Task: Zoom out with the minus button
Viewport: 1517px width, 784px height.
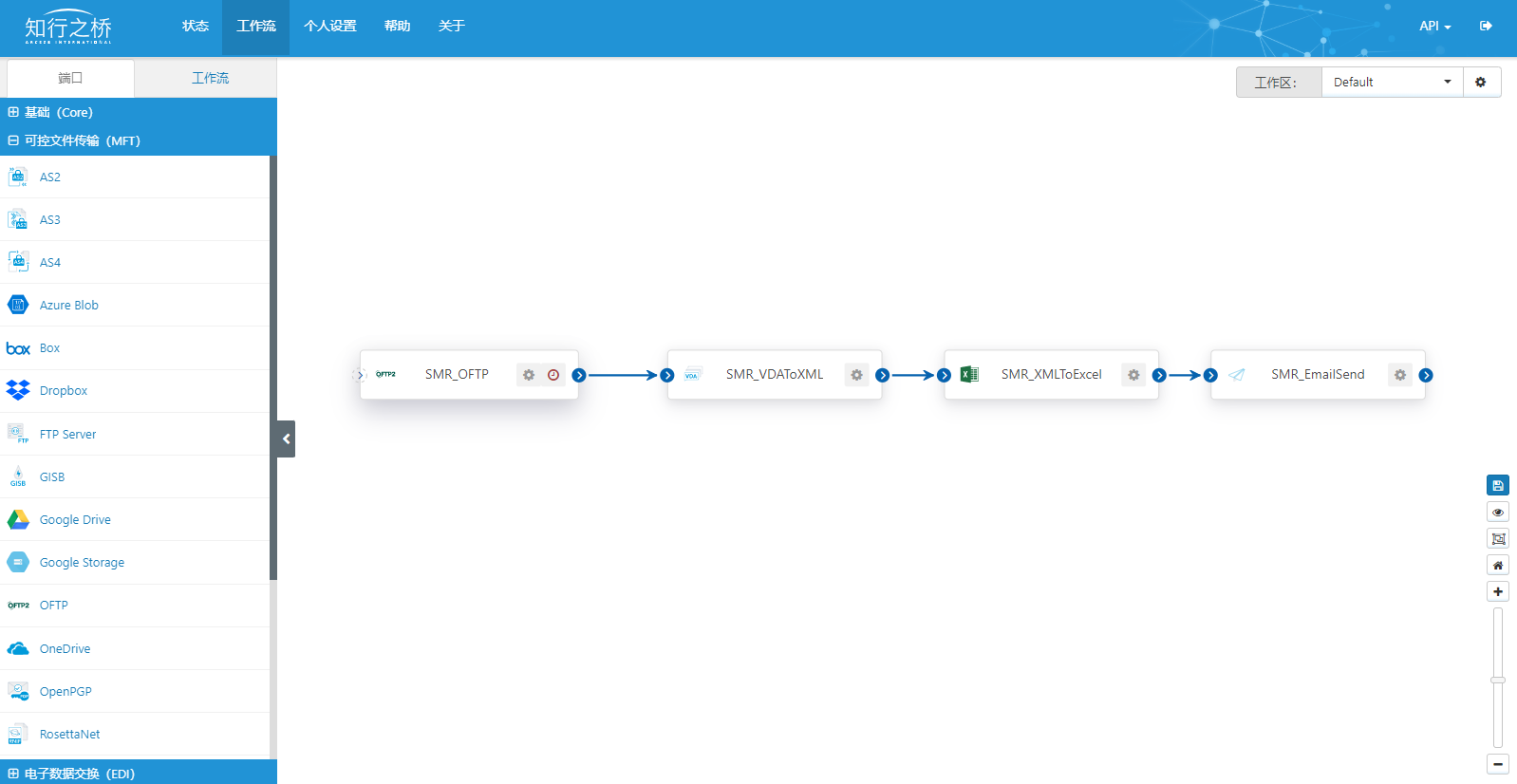Action: tap(1498, 764)
